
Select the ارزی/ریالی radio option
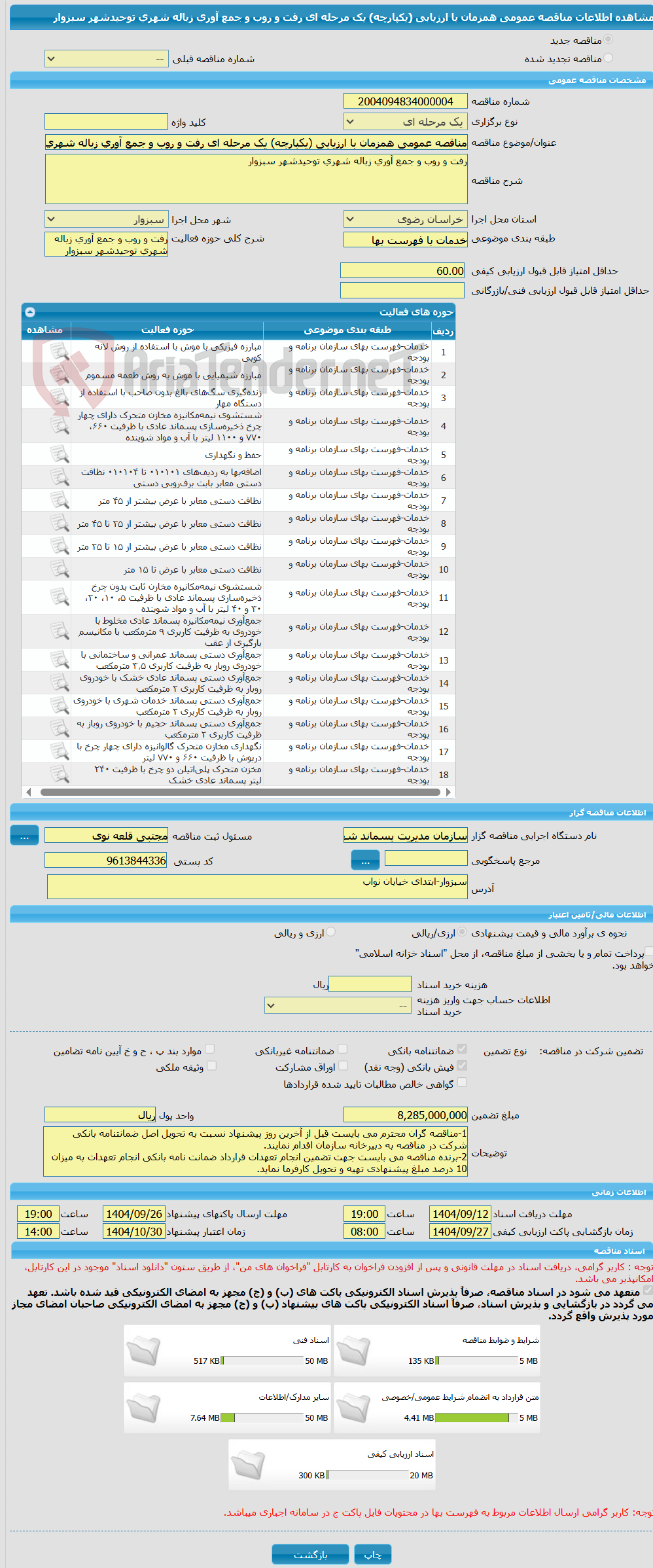(462, 932)
